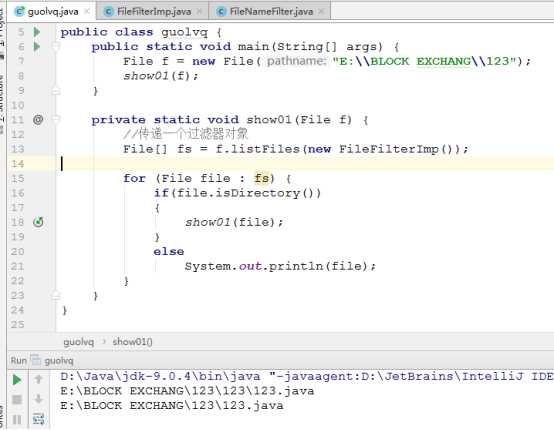Click the else keyword on line 20
Viewport: 554px width, 430px height.
(169, 252)
